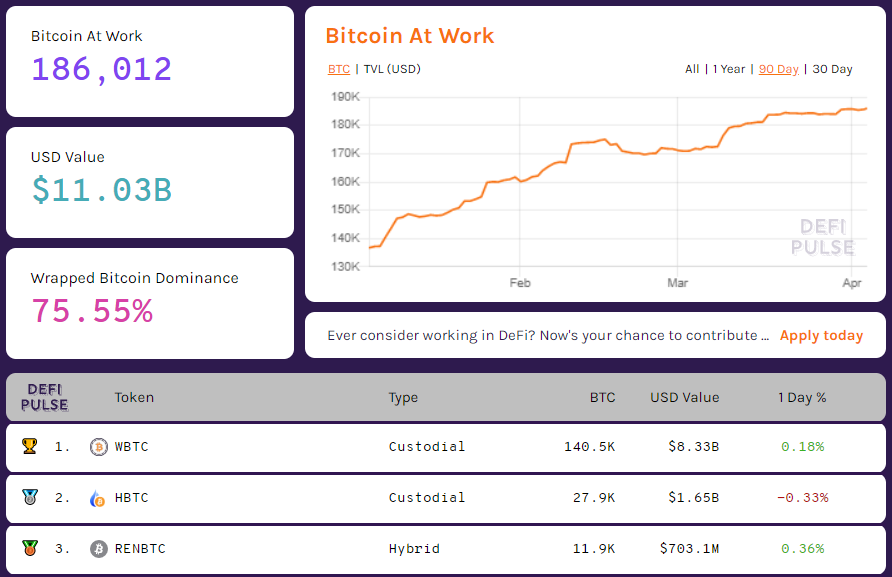Switch the chart to TVL (USD) units
The image size is (892, 577).
point(390,69)
